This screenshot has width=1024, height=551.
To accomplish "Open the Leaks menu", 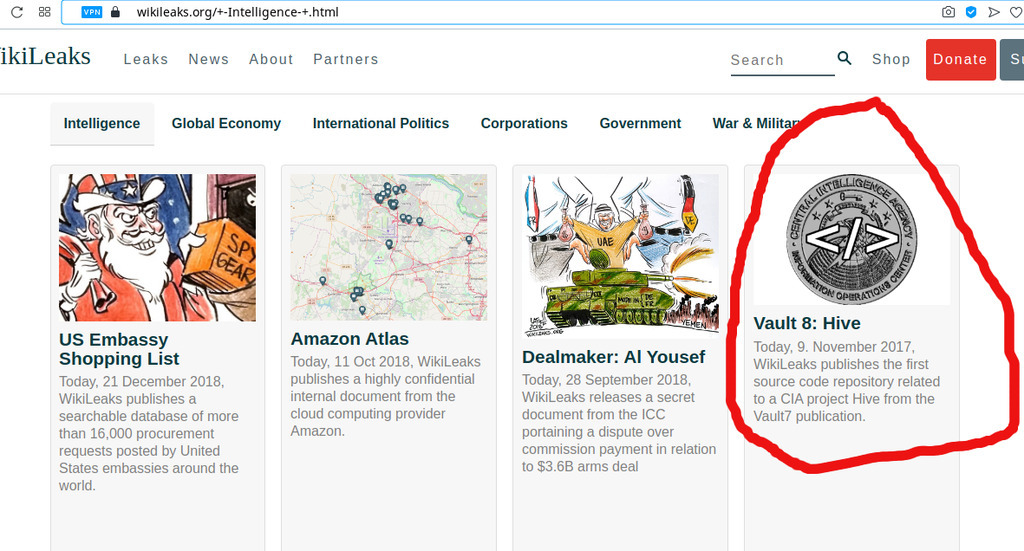I will coord(146,59).
